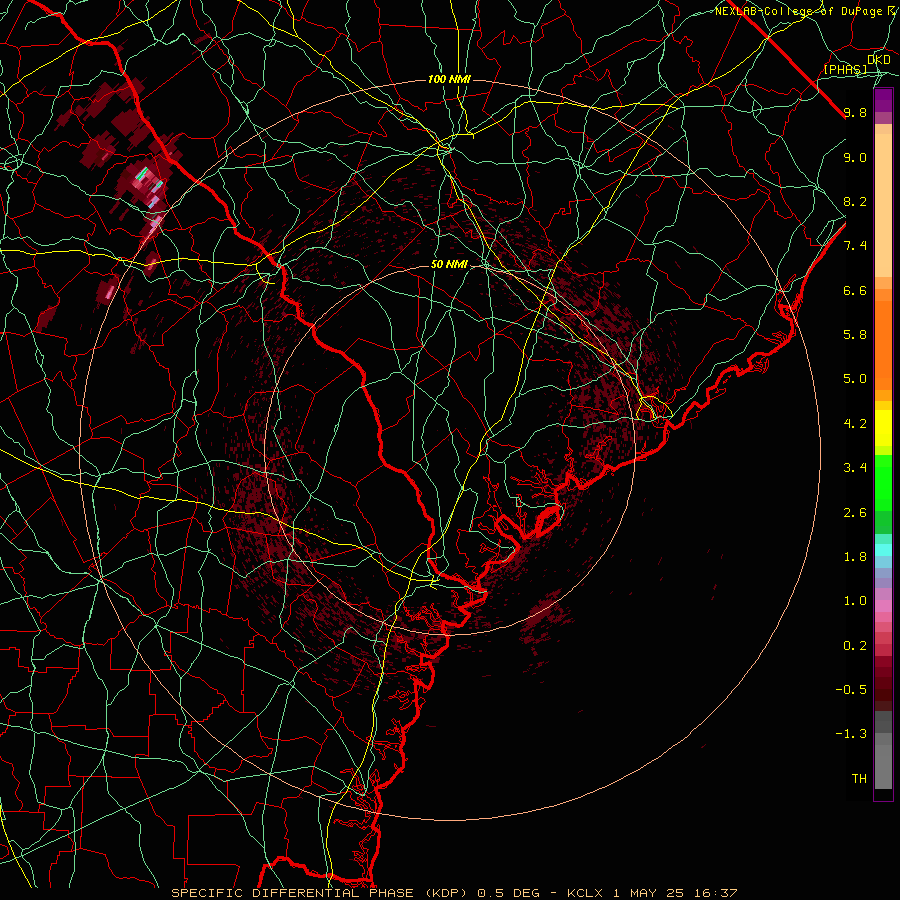Viewport: 900px width, 900px height.
Task: Click the "6.6" value on the color scale
Action: [855, 290]
